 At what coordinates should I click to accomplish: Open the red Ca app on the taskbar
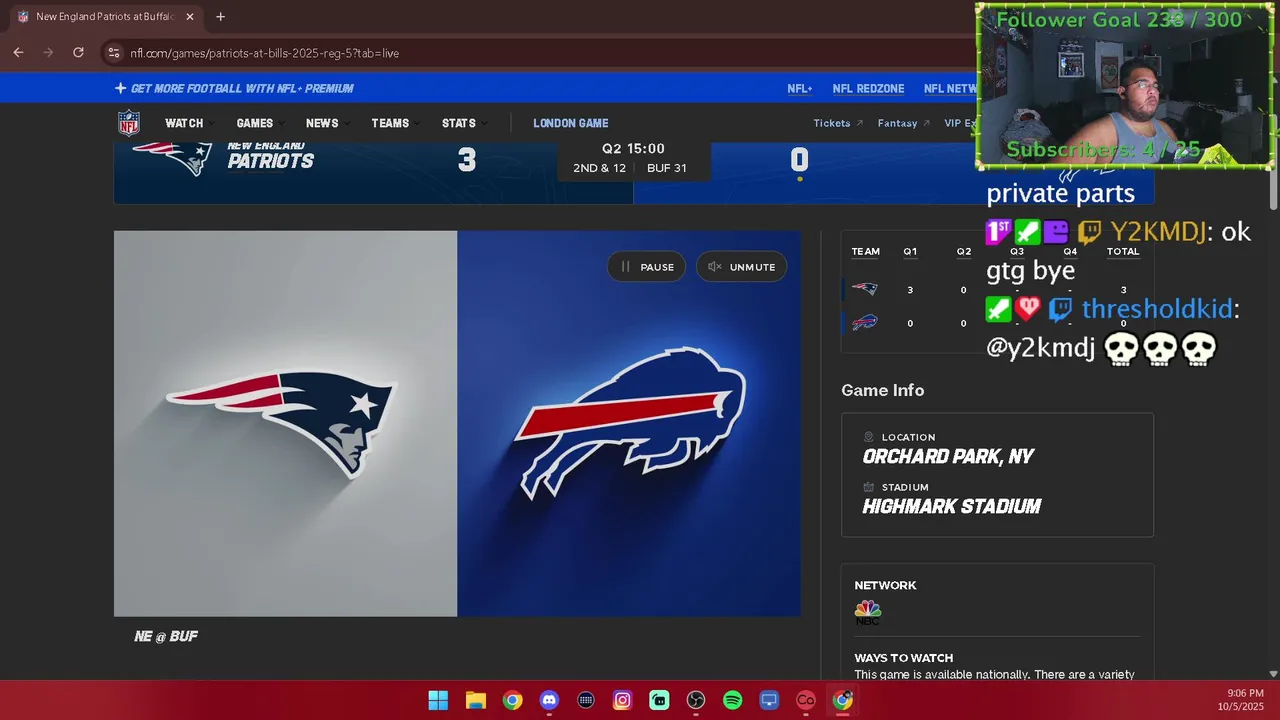coord(806,700)
